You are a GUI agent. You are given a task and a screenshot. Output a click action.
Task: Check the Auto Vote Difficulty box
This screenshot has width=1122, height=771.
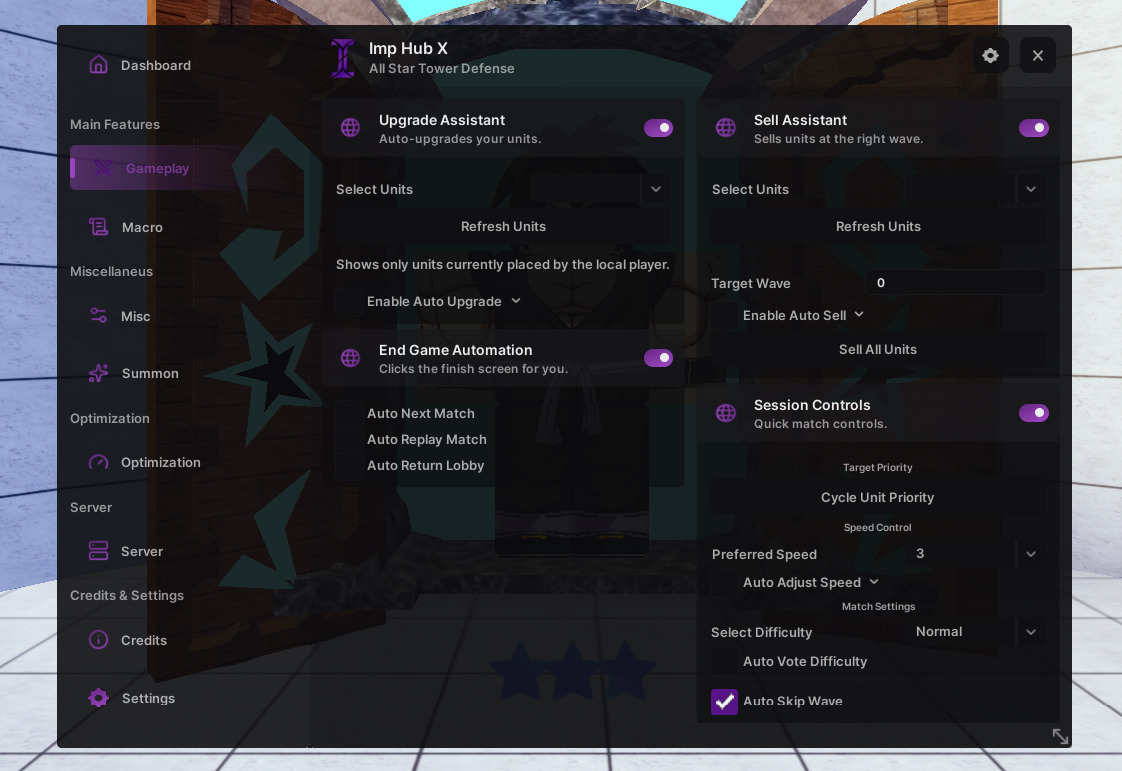tap(724, 661)
